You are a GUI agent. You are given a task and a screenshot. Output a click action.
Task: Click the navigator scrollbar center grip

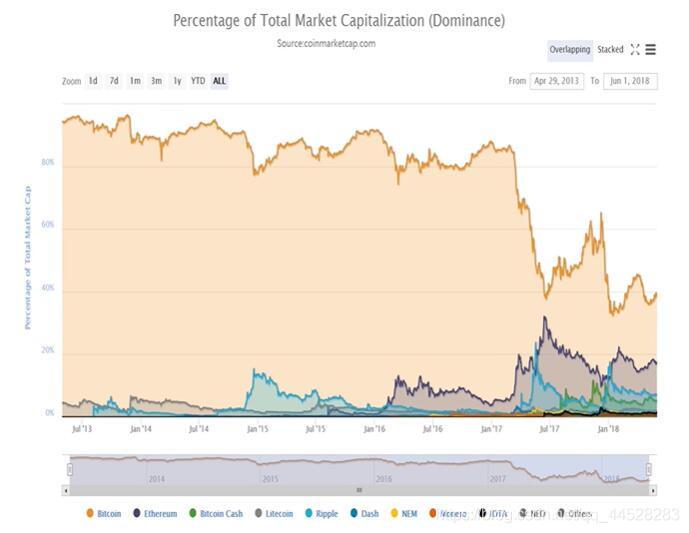pos(359,490)
